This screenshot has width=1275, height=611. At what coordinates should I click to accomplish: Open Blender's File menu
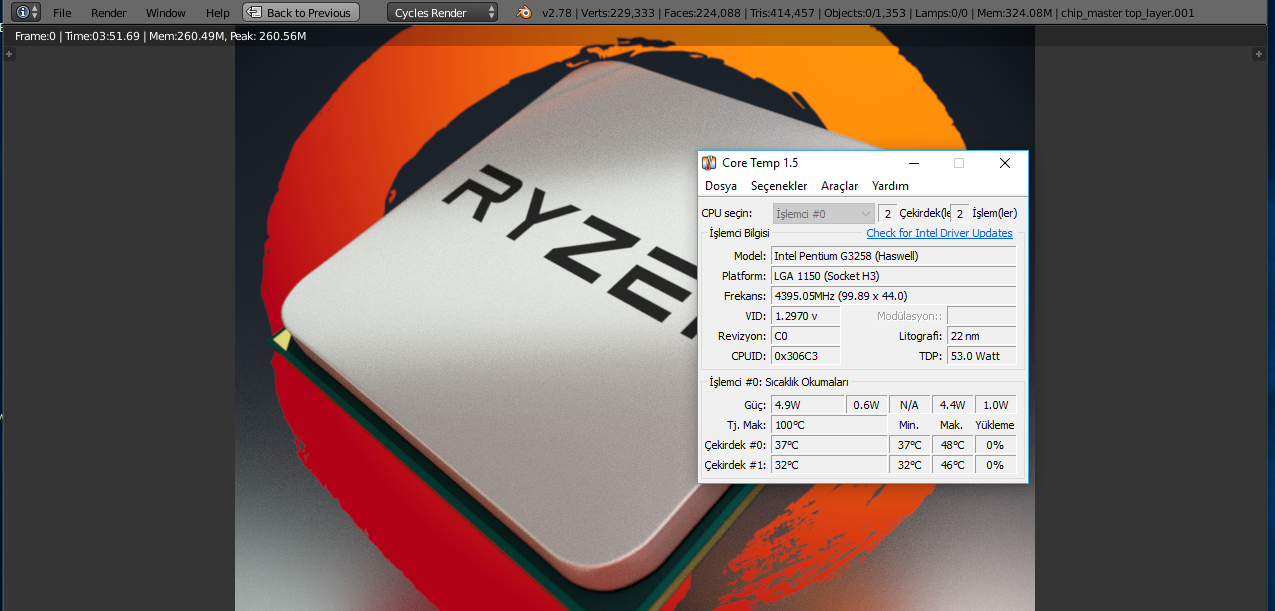(x=62, y=13)
